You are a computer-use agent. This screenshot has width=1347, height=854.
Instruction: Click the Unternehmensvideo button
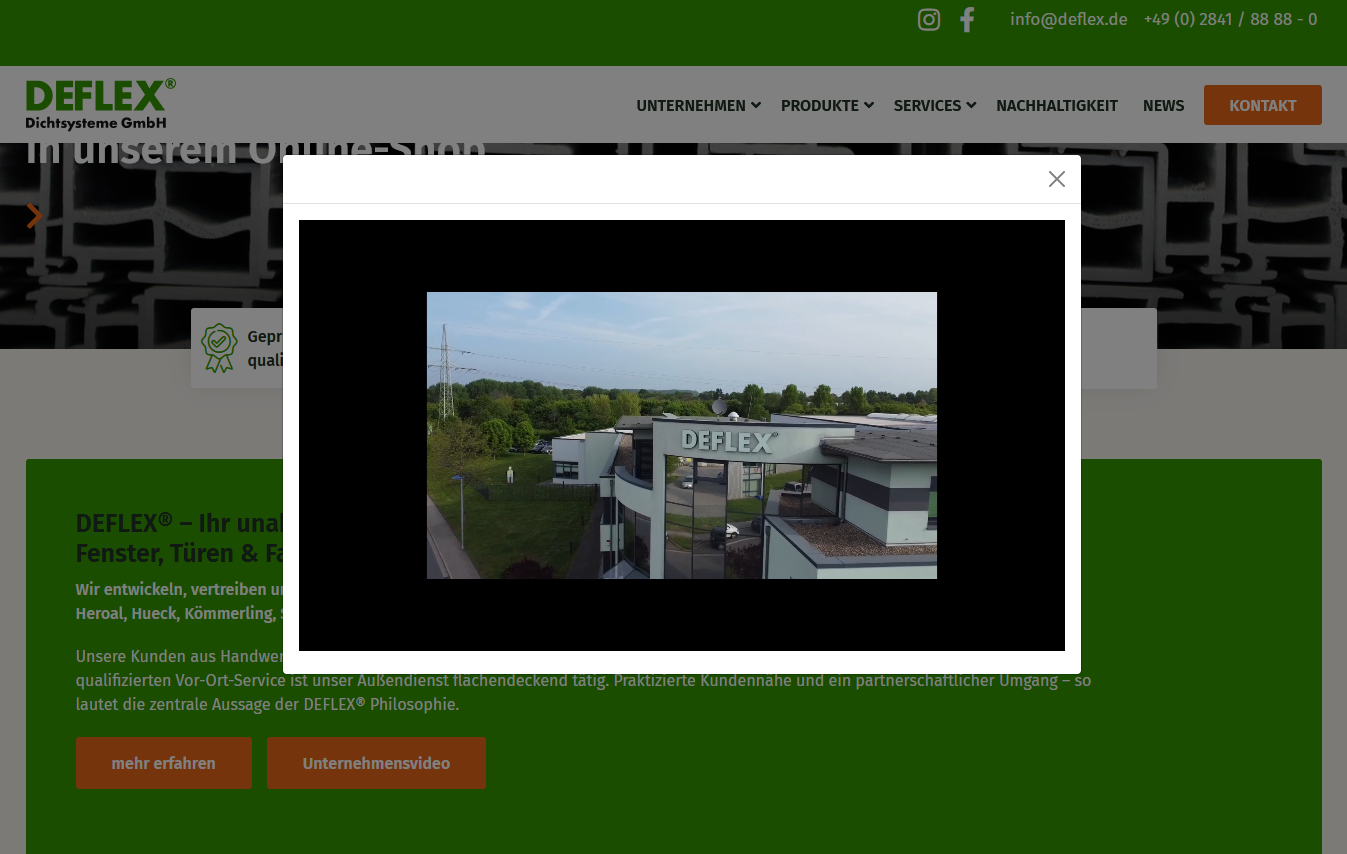tap(376, 763)
